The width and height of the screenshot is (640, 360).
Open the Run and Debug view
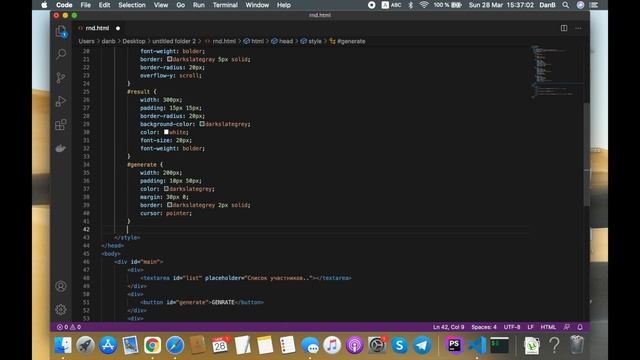point(61,101)
